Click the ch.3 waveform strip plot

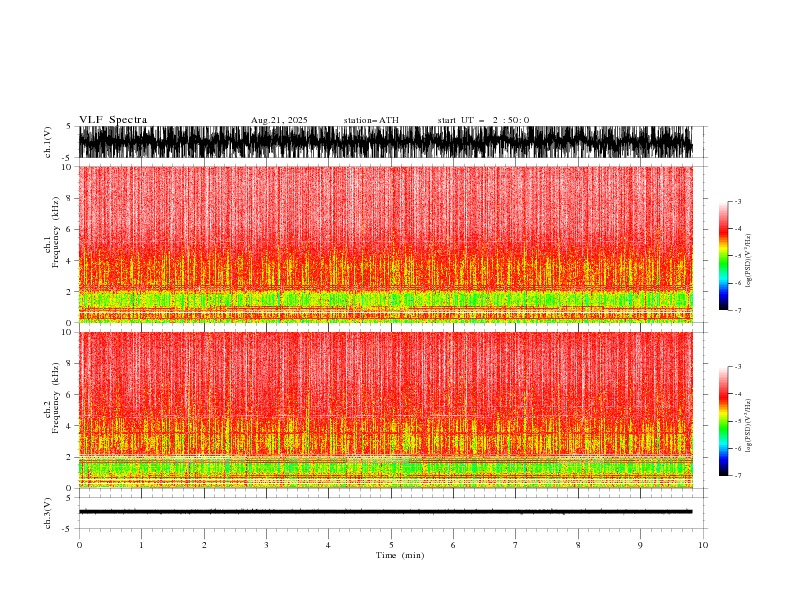tap(385, 513)
